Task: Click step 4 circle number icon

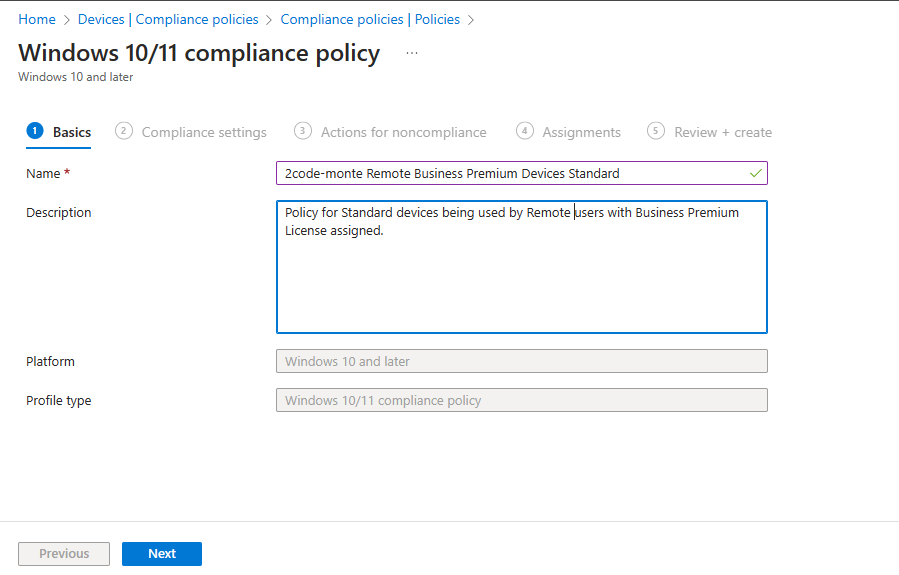Action: coord(525,131)
